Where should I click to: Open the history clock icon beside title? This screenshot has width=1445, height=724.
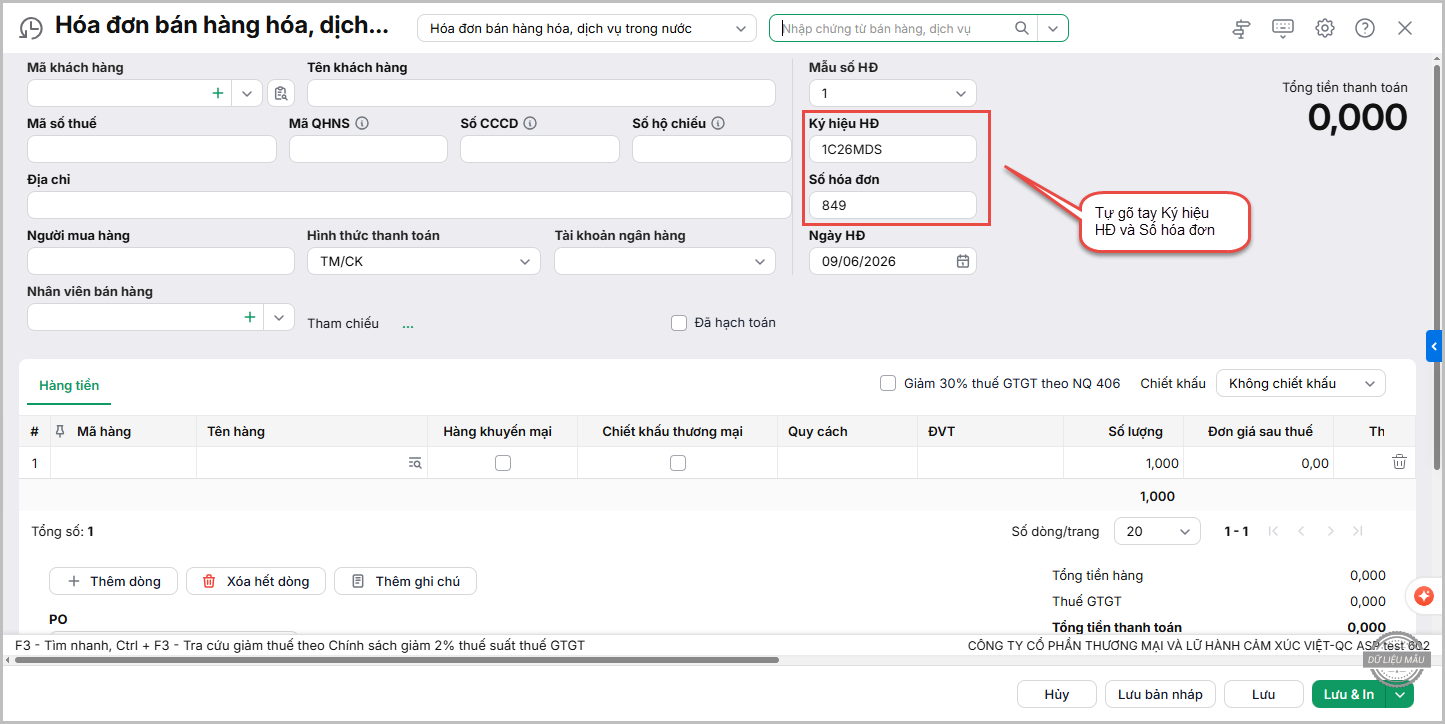pyautogui.click(x=31, y=28)
